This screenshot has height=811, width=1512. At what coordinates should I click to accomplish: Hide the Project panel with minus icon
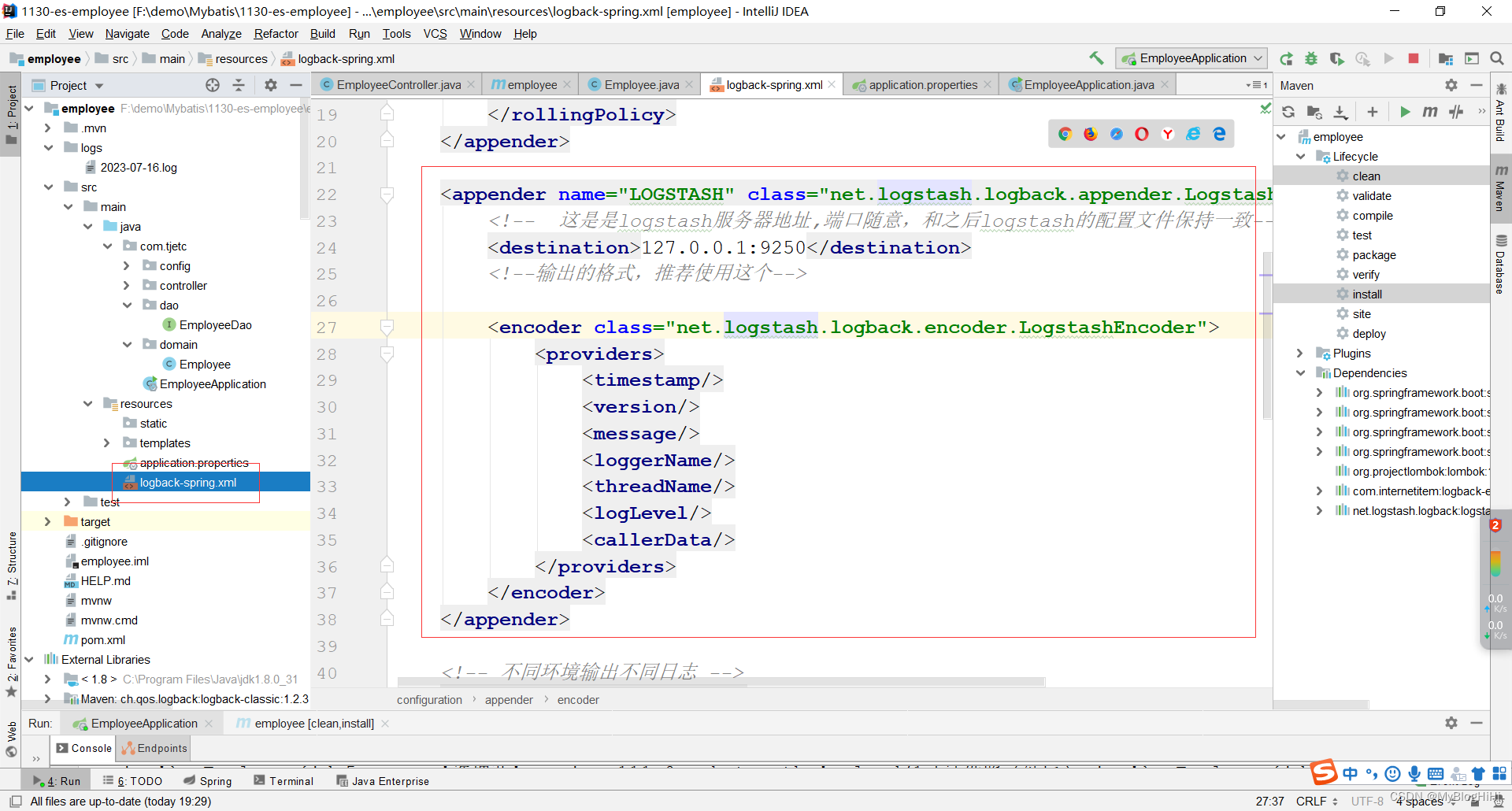(x=296, y=85)
